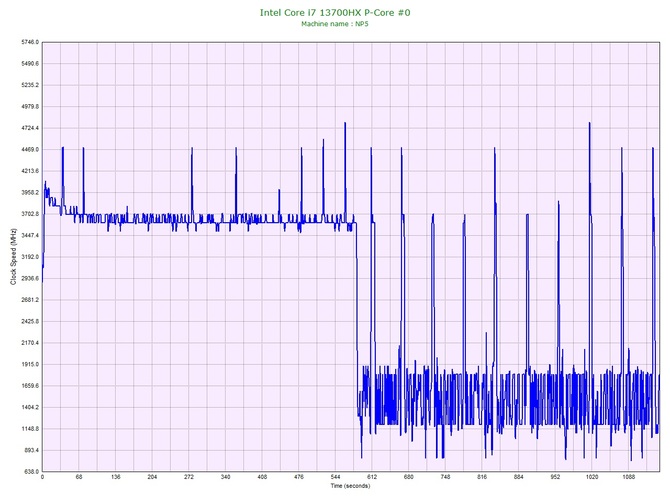The height and width of the screenshot is (503, 670).
Task: Click the 2425.8 y-axis value
Action: coord(30,321)
